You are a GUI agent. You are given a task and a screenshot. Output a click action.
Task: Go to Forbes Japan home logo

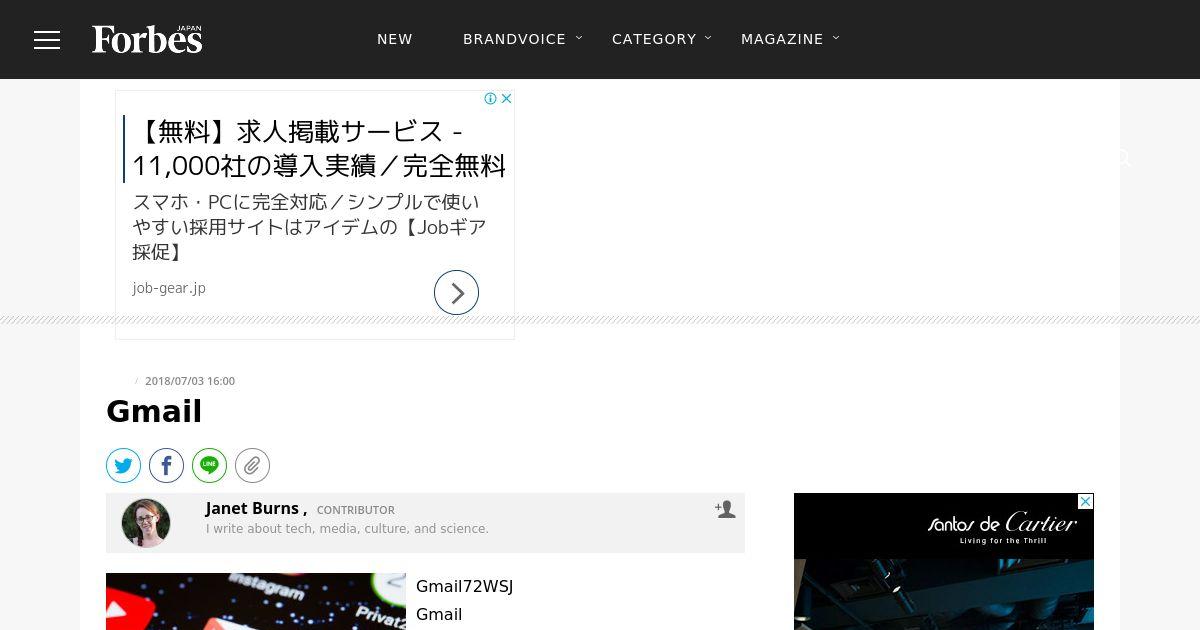[147, 39]
